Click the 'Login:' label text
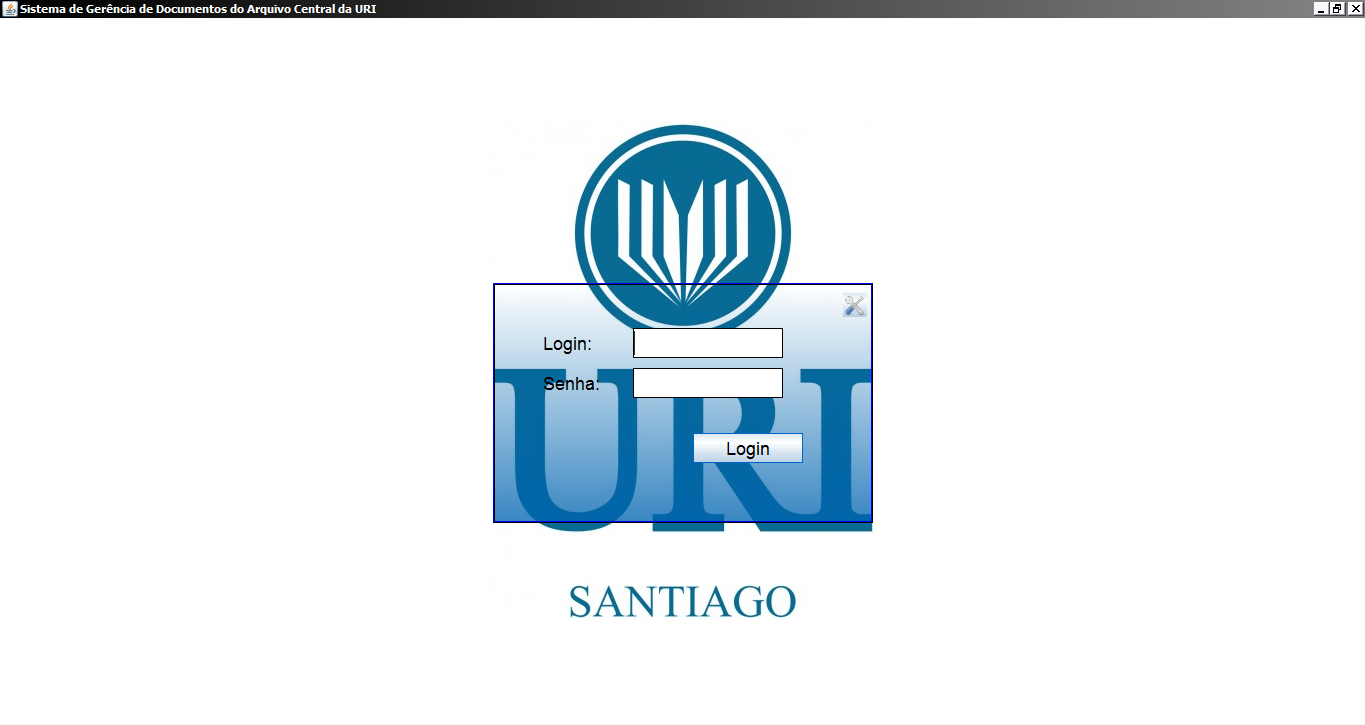This screenshot has width=1365, height=725. (x=567, y=344)
